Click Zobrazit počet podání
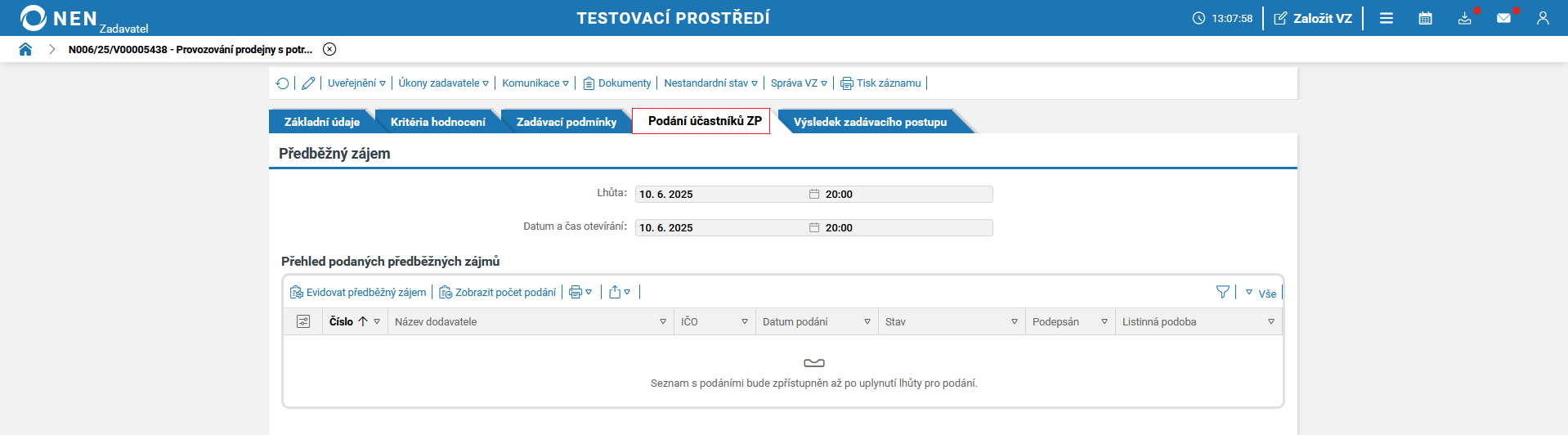 (x=498, y=293)
